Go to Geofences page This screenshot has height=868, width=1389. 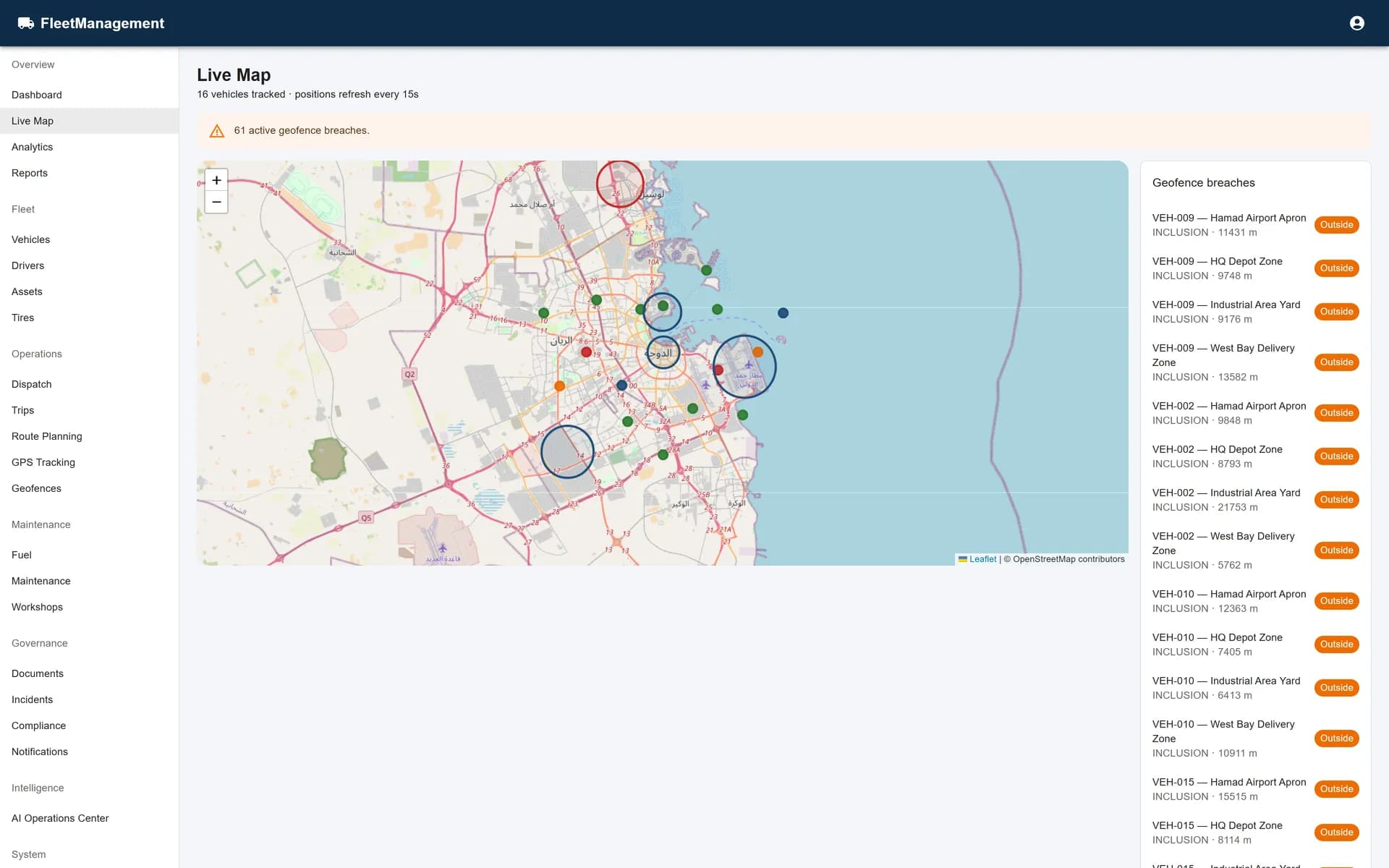click(89, 488)
